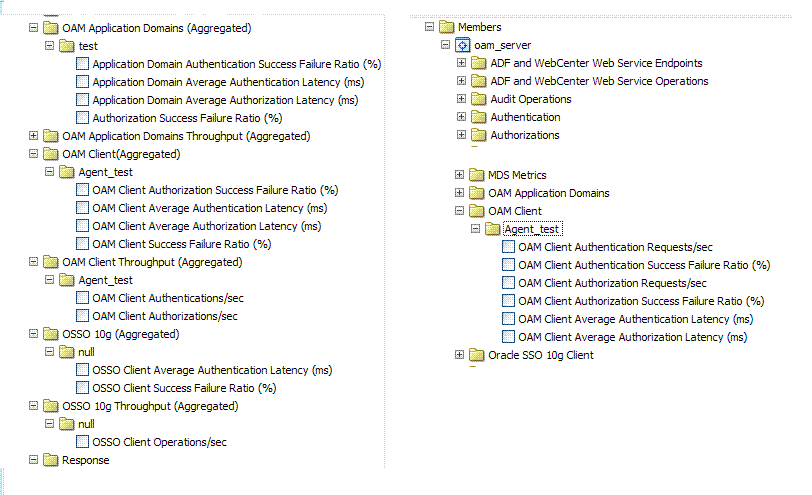Expand ADF and WebCenter Web Service Operations

pos(461,81)
